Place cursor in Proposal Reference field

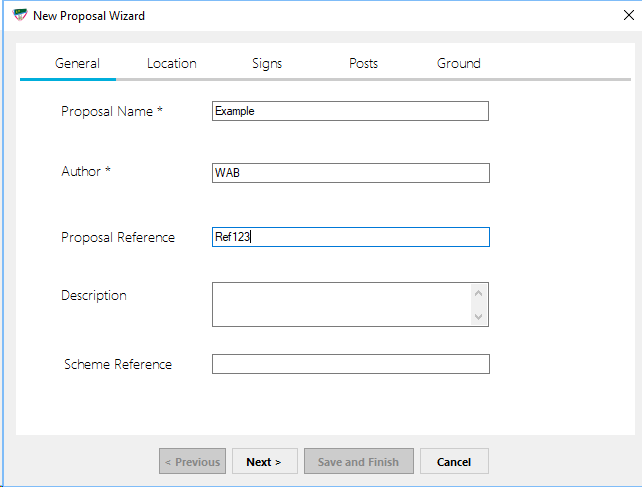tap(350, 237)
